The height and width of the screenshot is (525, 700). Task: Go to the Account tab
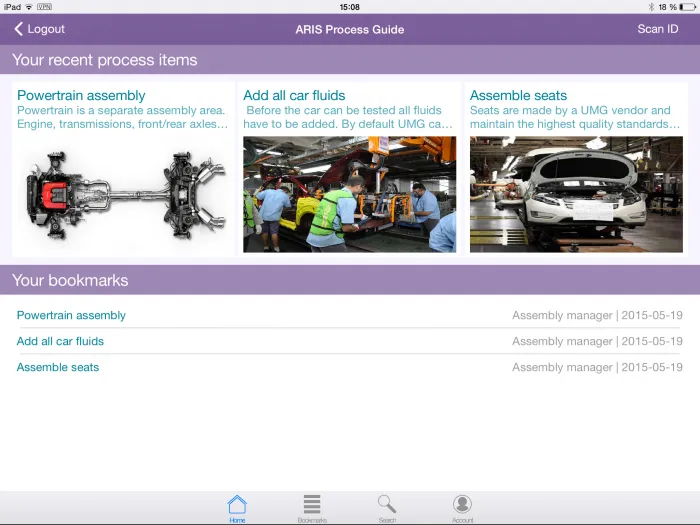[462, 508]
